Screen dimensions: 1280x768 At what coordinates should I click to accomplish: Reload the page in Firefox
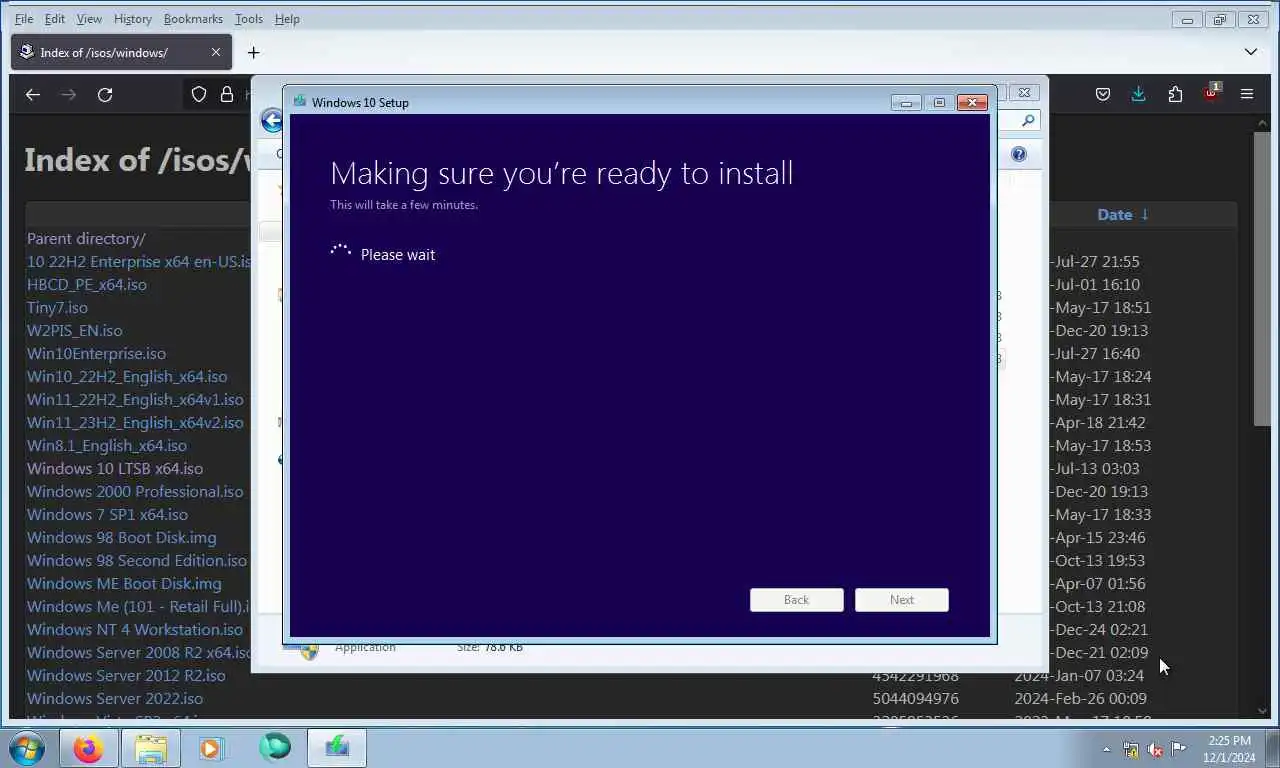click(105, 94)
